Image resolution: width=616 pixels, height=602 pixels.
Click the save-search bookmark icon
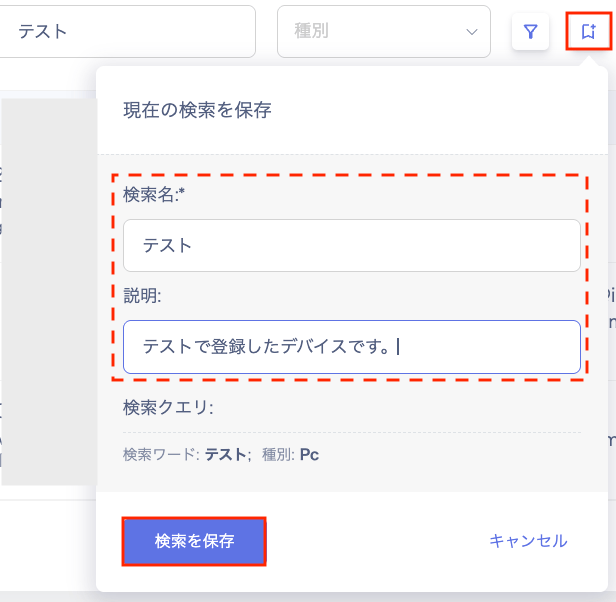tap(588, 31)
